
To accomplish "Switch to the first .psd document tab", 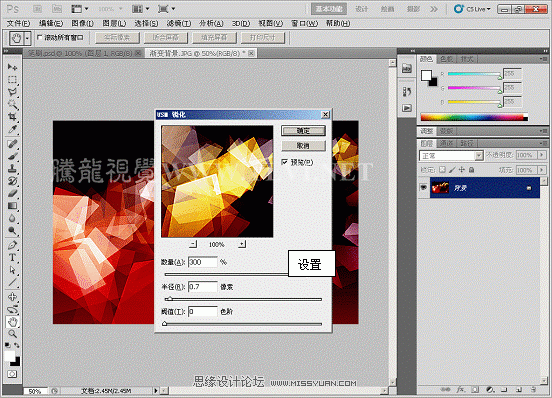I will 84,53.
